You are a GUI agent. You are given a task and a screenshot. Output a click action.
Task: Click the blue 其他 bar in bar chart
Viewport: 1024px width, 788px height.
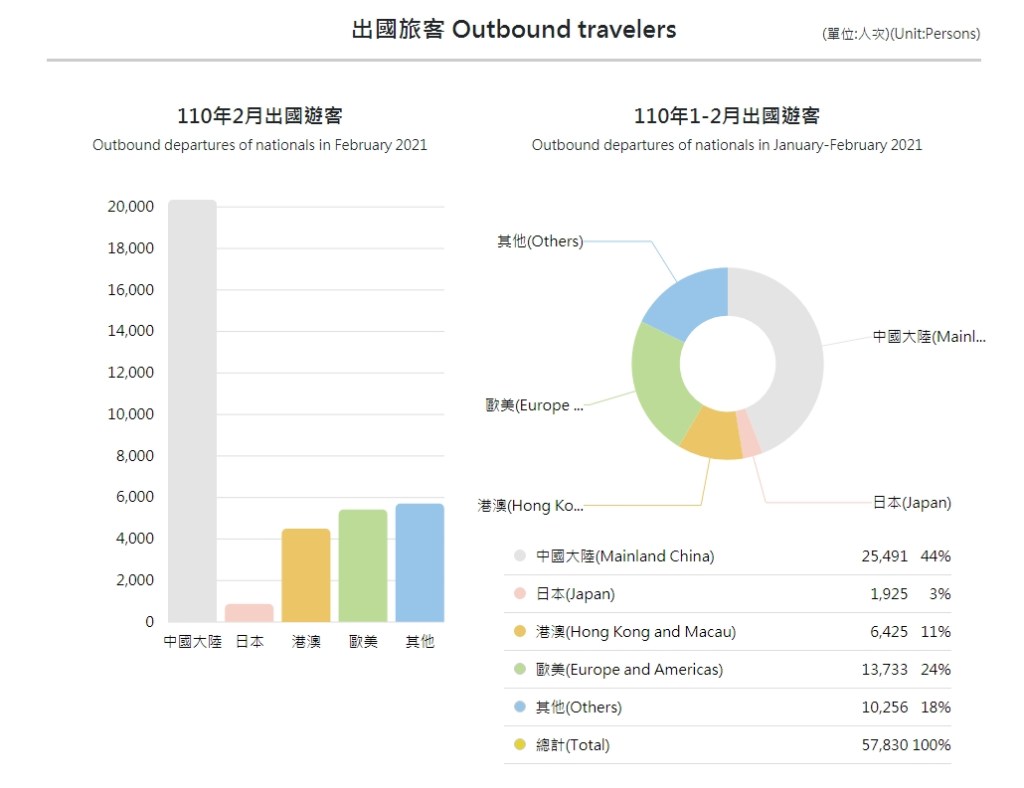coord(420,562)
